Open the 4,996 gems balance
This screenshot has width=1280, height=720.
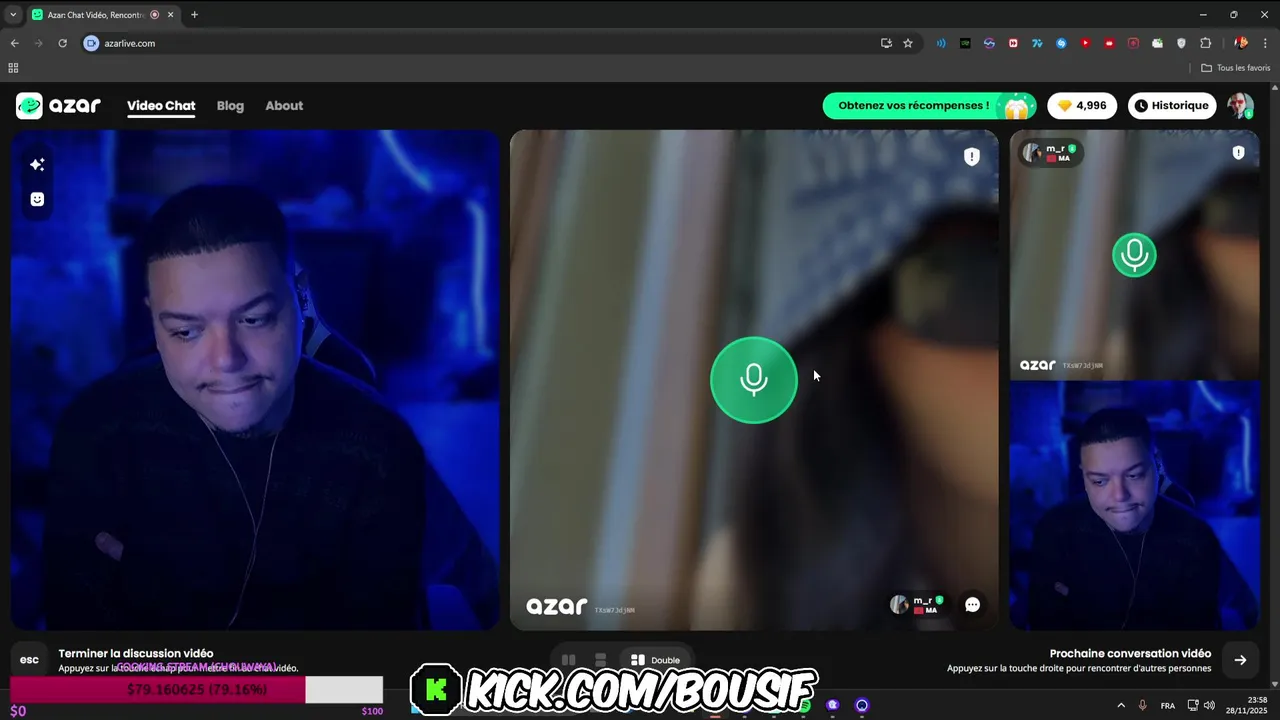(1082, 106)
